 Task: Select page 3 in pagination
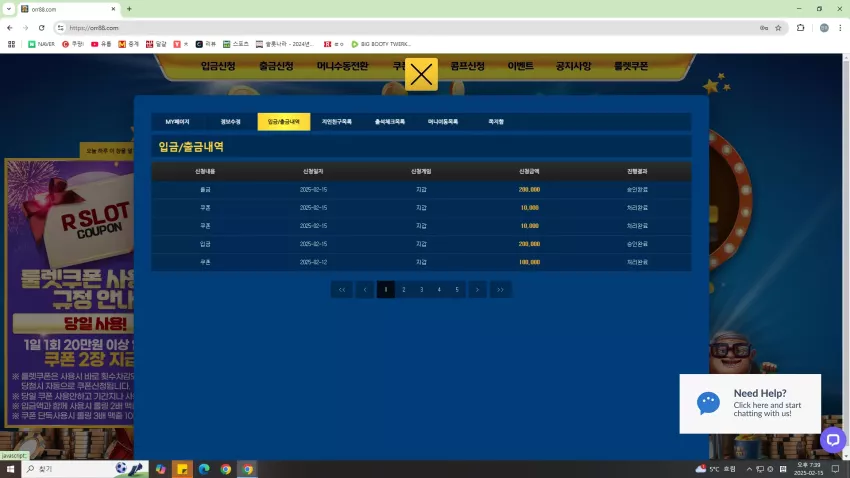pyautogui.click(x=421, y=289)
